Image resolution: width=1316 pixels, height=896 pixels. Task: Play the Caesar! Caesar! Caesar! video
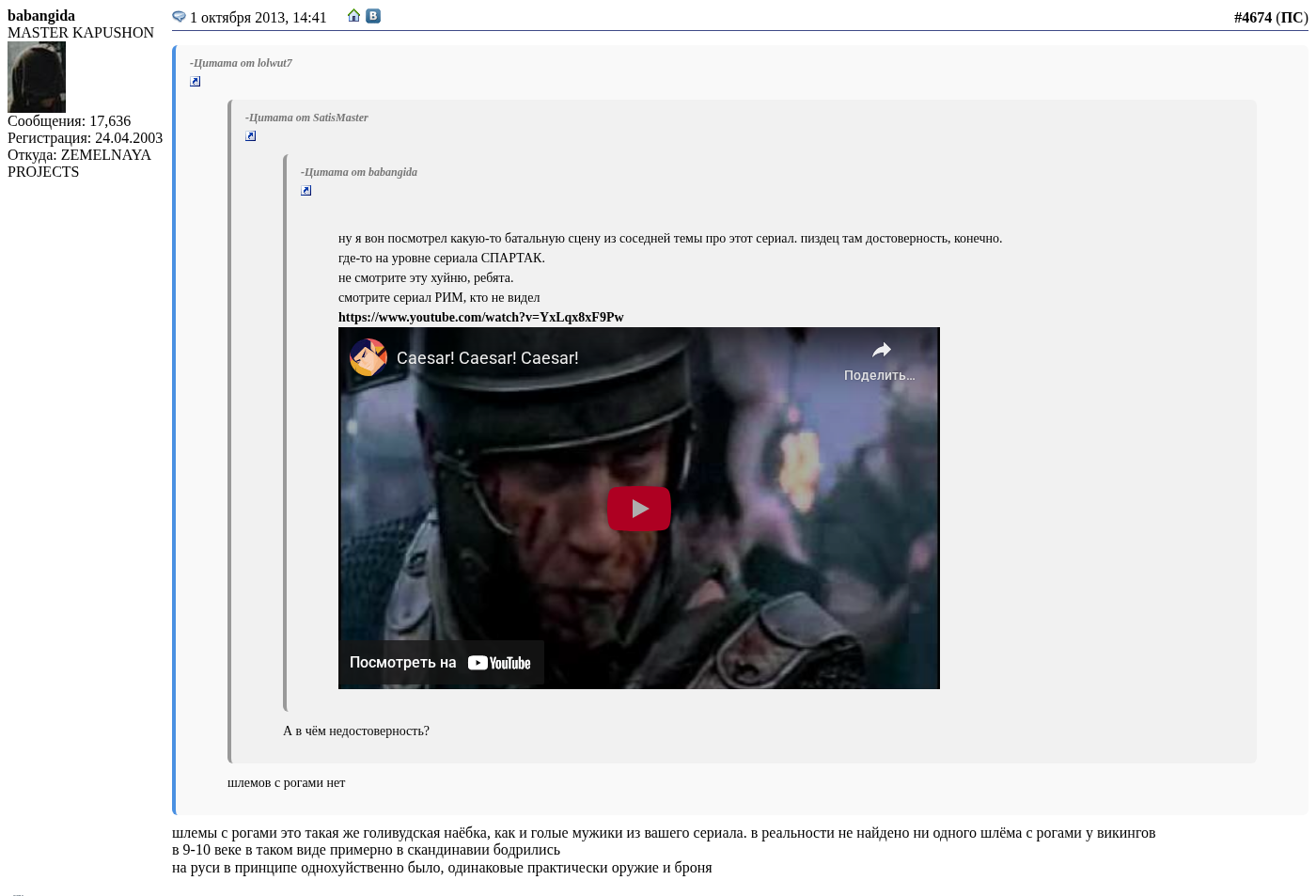click(x=638, y=509)
